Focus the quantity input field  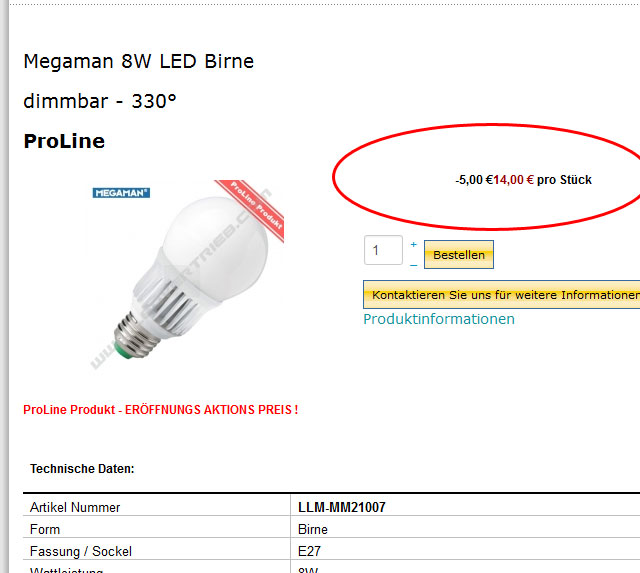(x=383, y=250)
